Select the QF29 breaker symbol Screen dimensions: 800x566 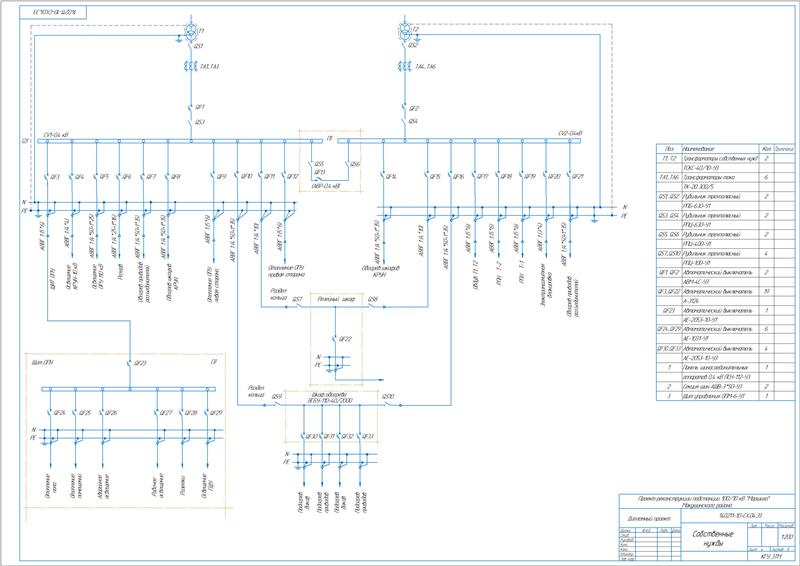point(207,412)
